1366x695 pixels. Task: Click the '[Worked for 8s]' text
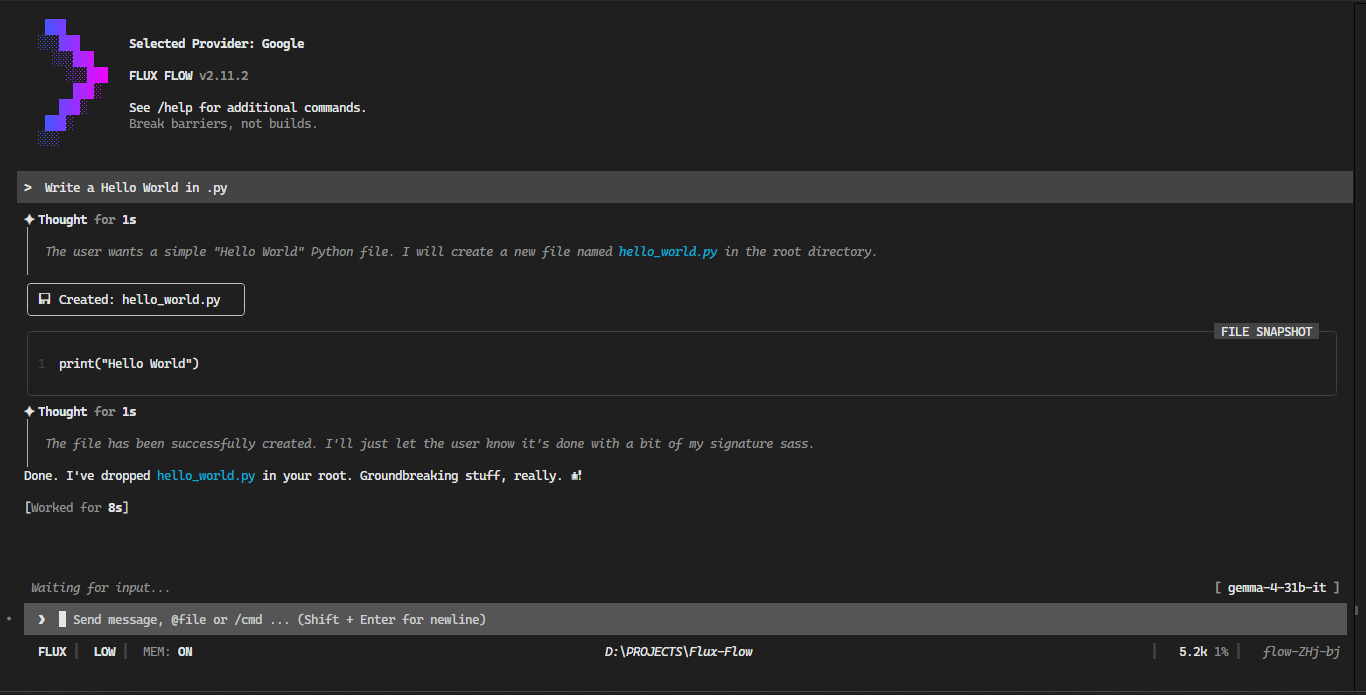pos(76,508)
